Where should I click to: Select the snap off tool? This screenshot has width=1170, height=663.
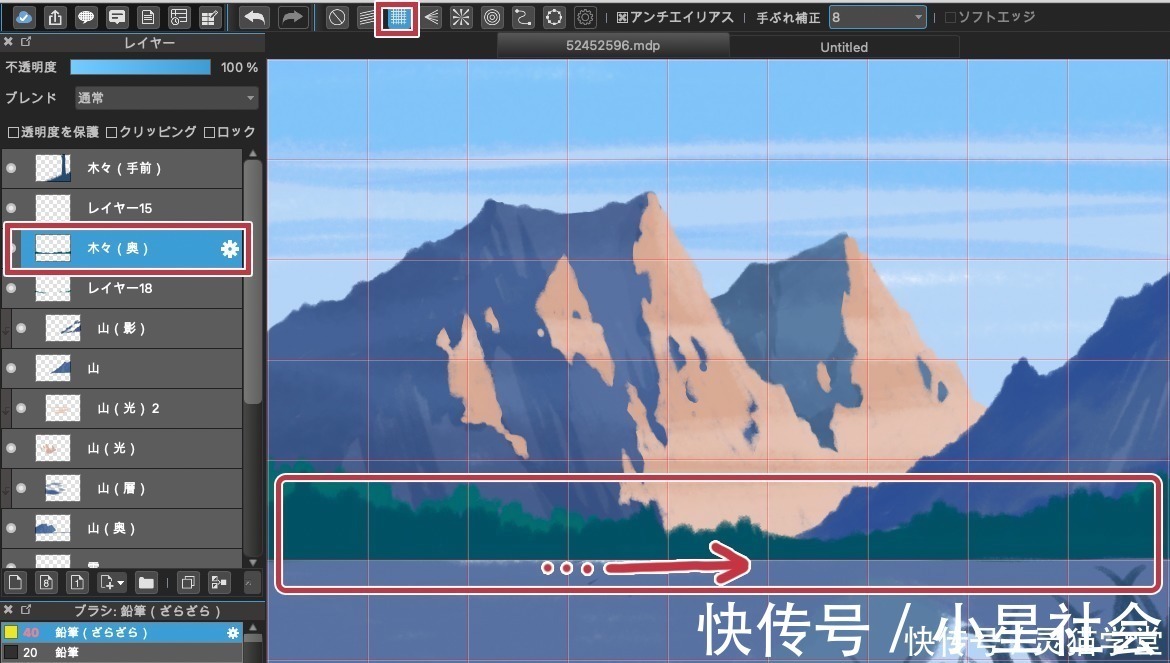point(336,17)
